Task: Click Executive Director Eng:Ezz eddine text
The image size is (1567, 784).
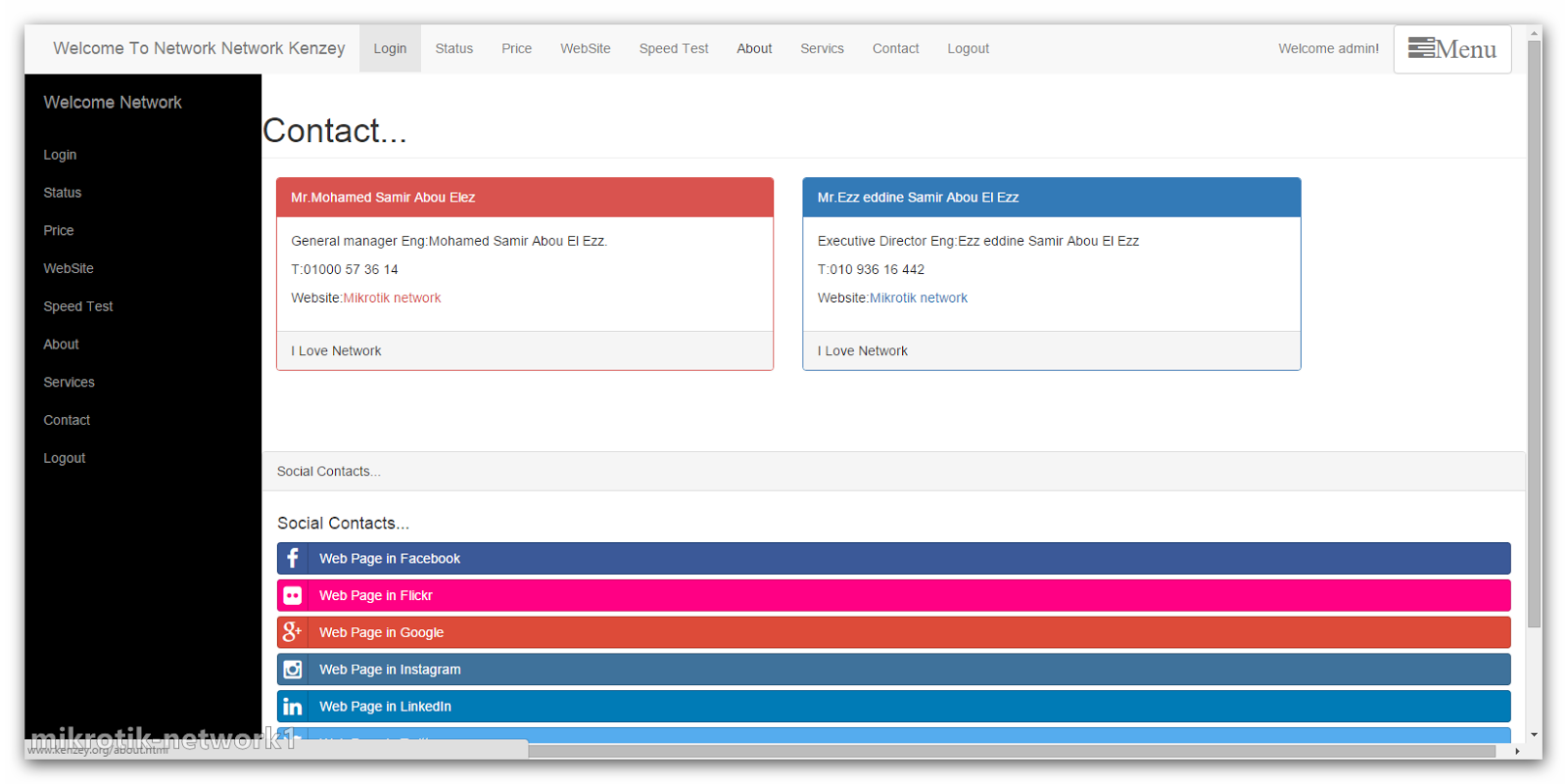Action: (x=978, y=242)
